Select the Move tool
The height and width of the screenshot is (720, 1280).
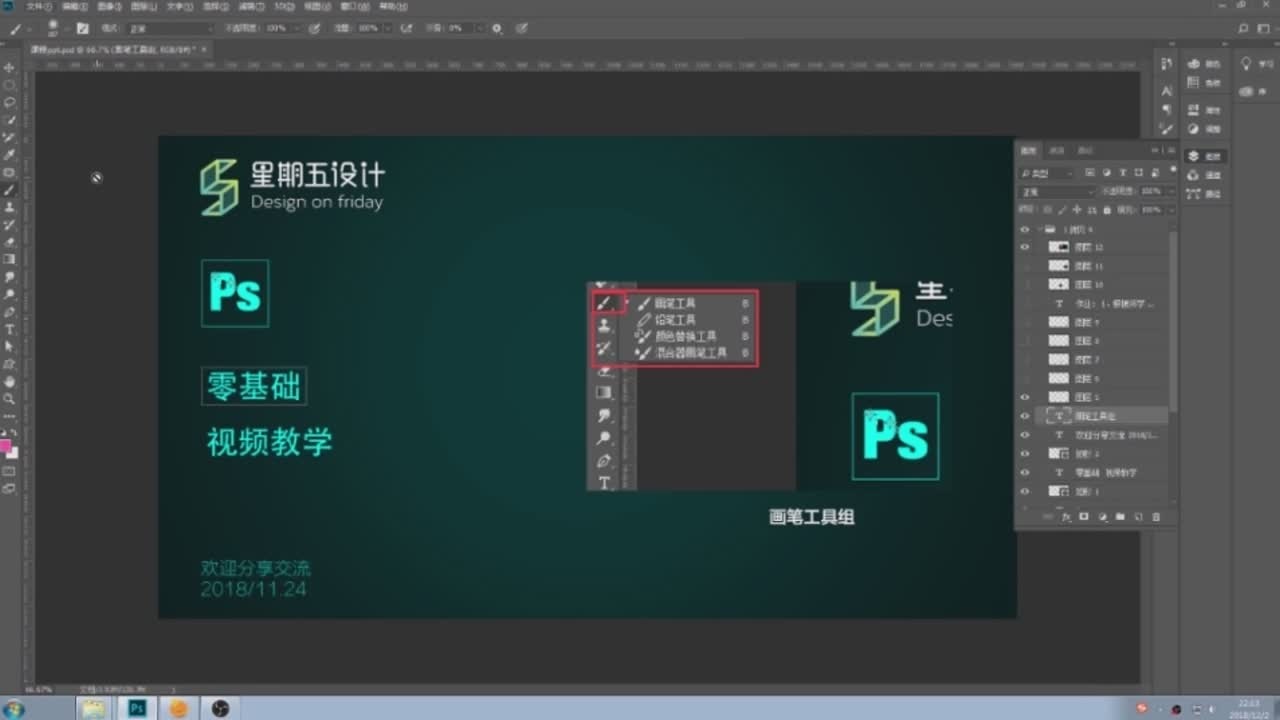10,68
